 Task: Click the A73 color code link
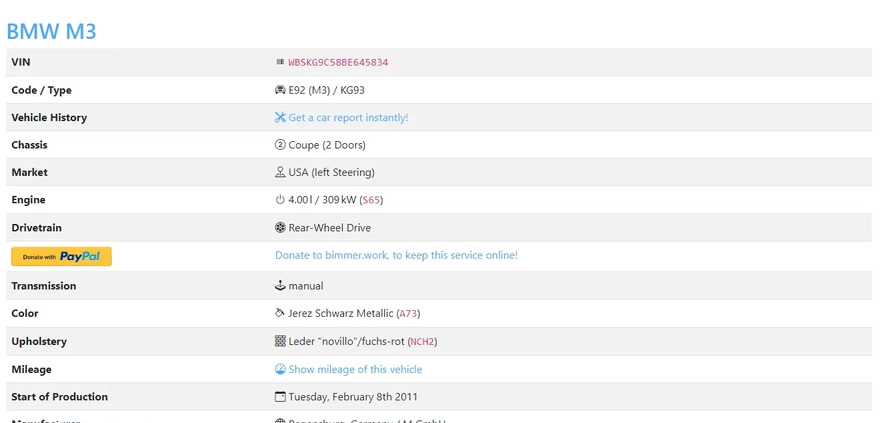click(x=408, y=313)
